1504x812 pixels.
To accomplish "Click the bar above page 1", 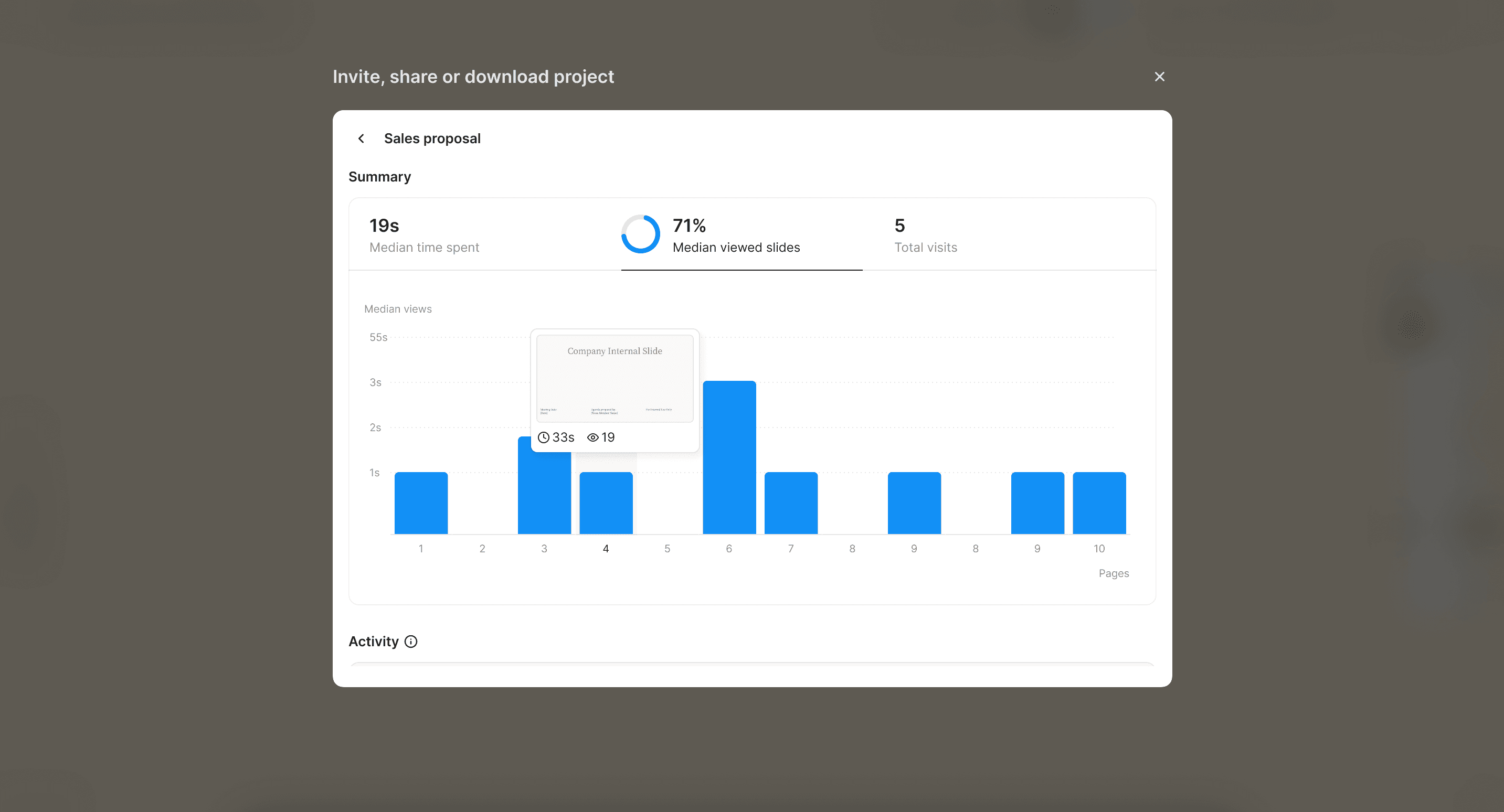I will point(421,503).
